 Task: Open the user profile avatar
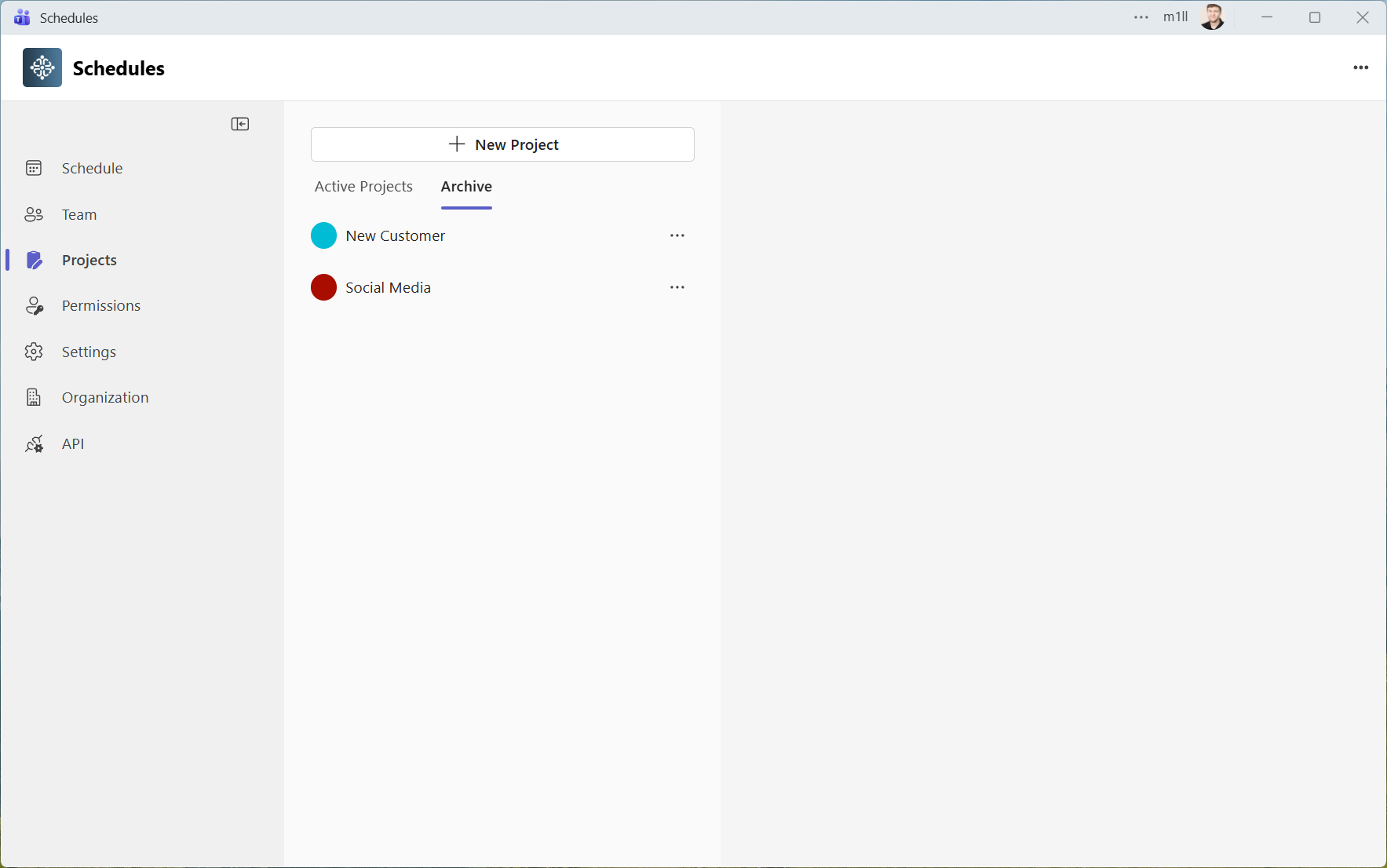coord(1212,17)
